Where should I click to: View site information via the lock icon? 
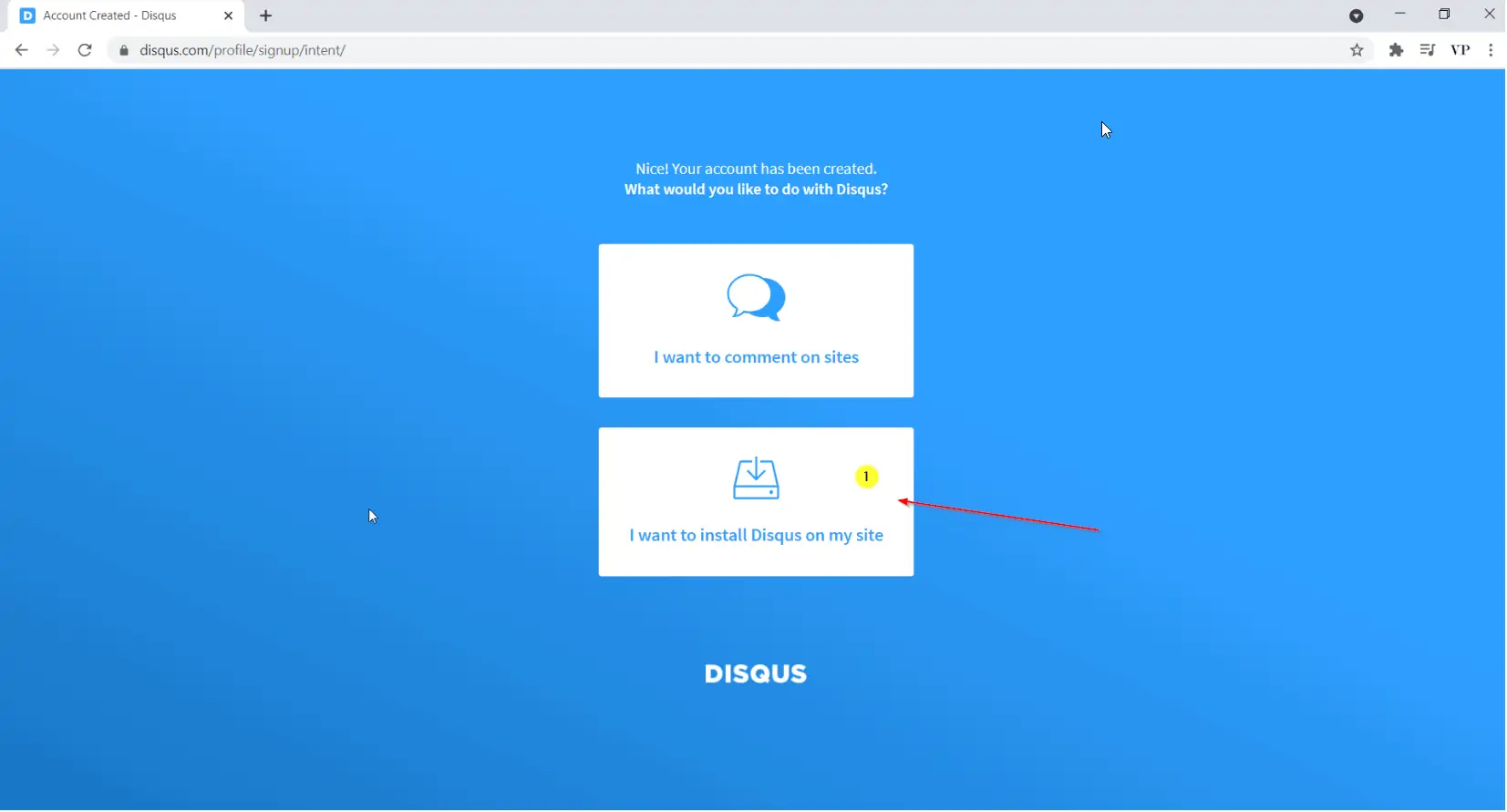click(124, 50)
